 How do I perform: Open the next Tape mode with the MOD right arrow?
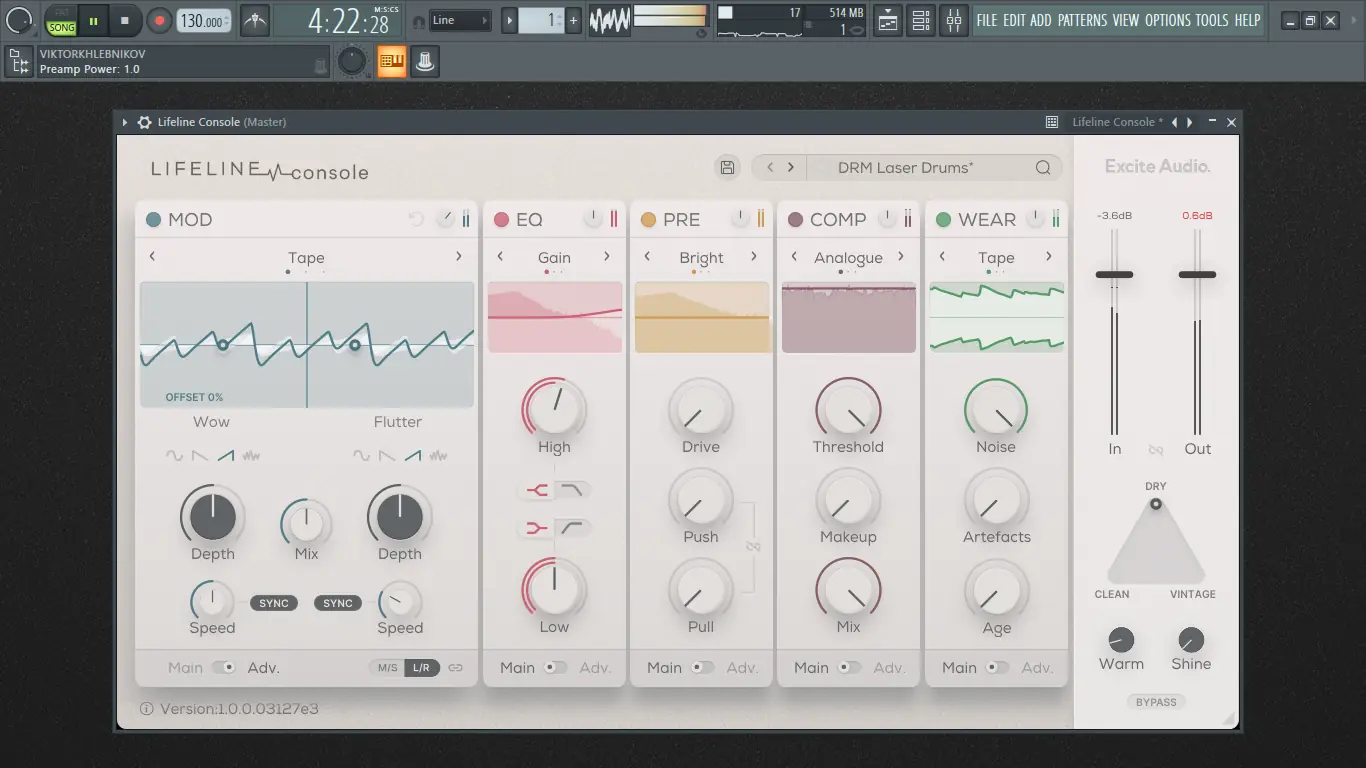tap(459, 257)
